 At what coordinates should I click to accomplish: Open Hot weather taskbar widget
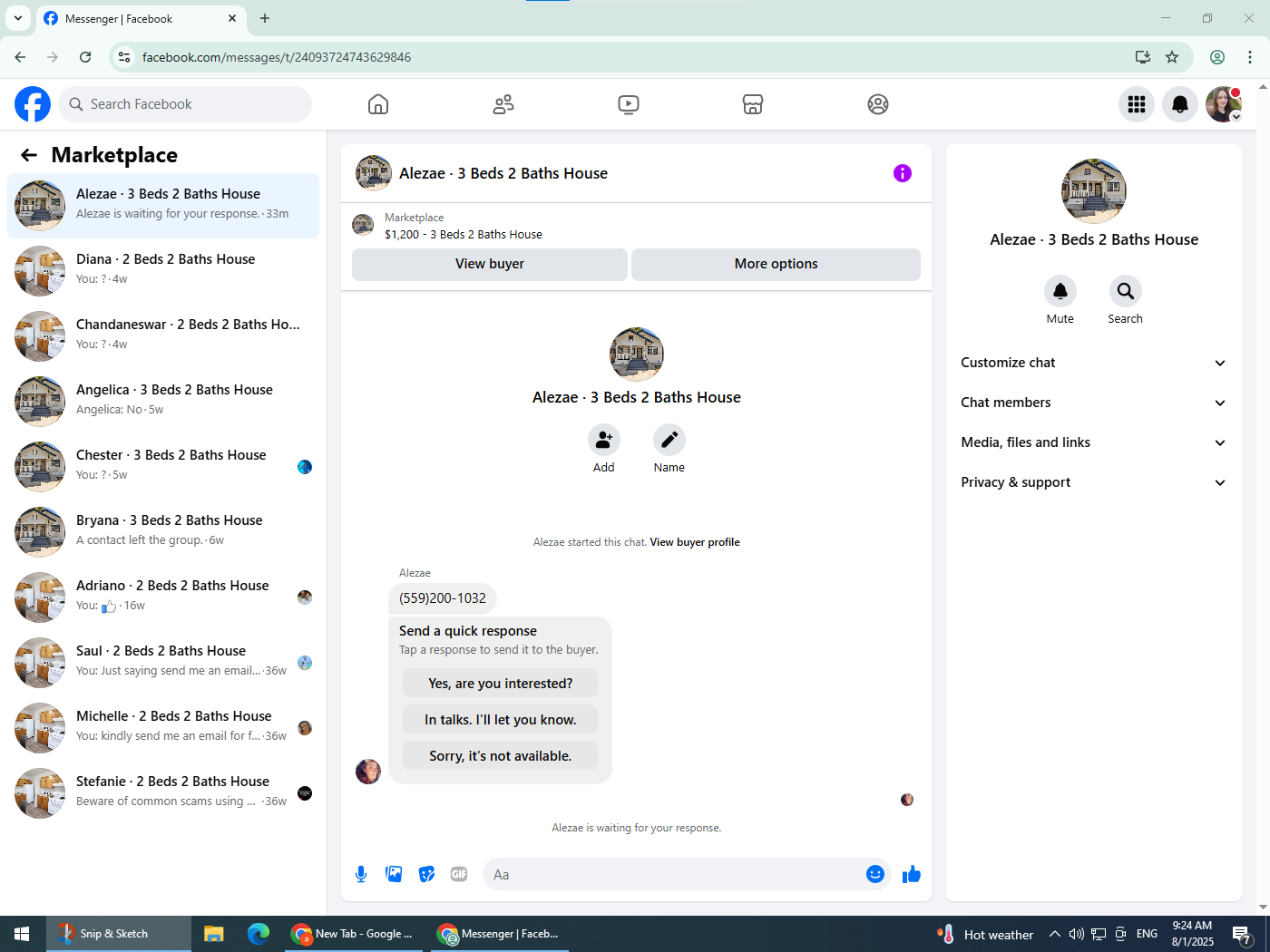coord(985,934)
